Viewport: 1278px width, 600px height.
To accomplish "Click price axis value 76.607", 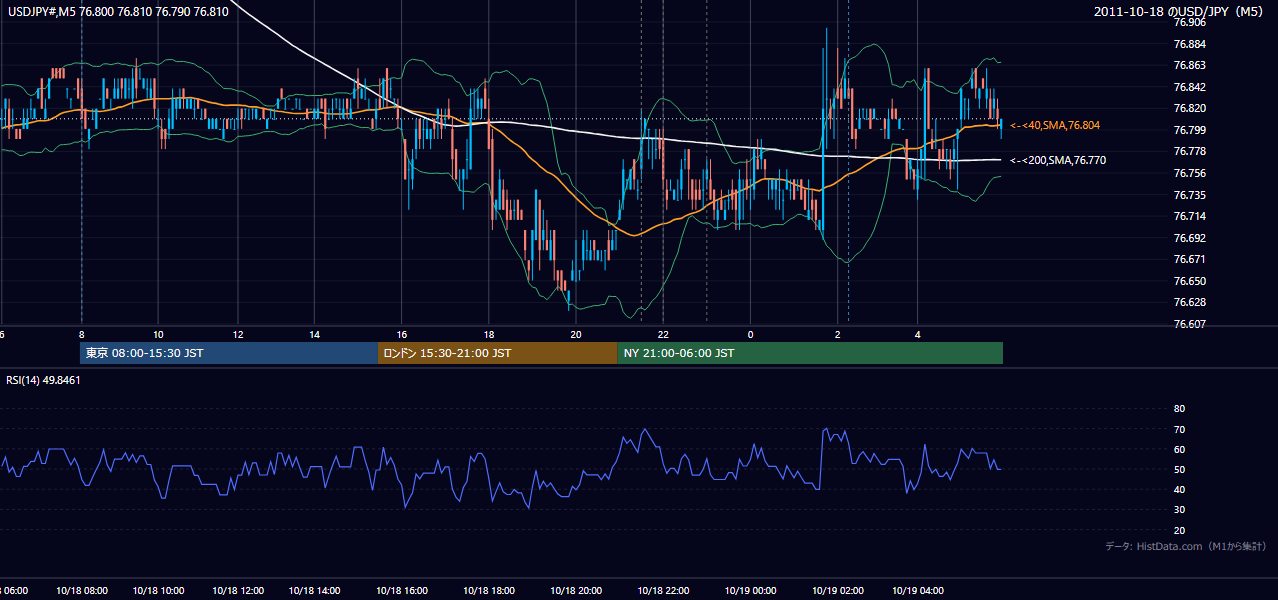I will click(1189, 324).
